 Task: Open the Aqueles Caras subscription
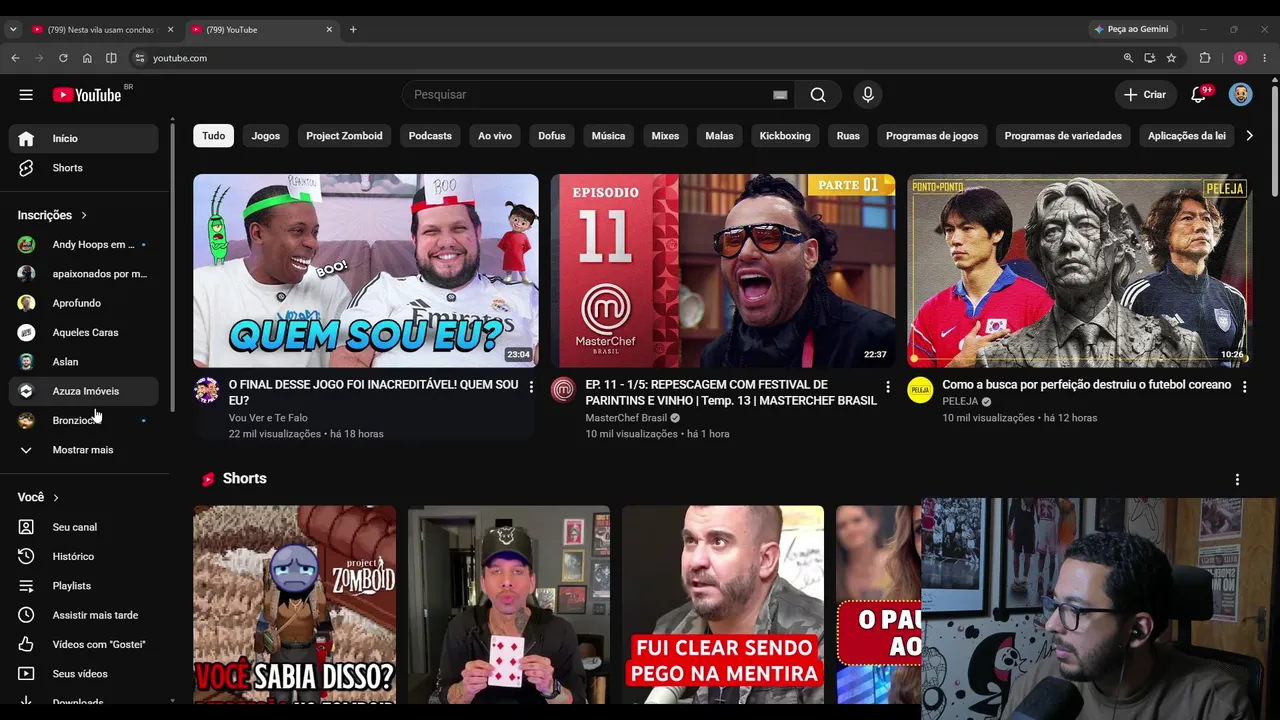click(84, 332)
